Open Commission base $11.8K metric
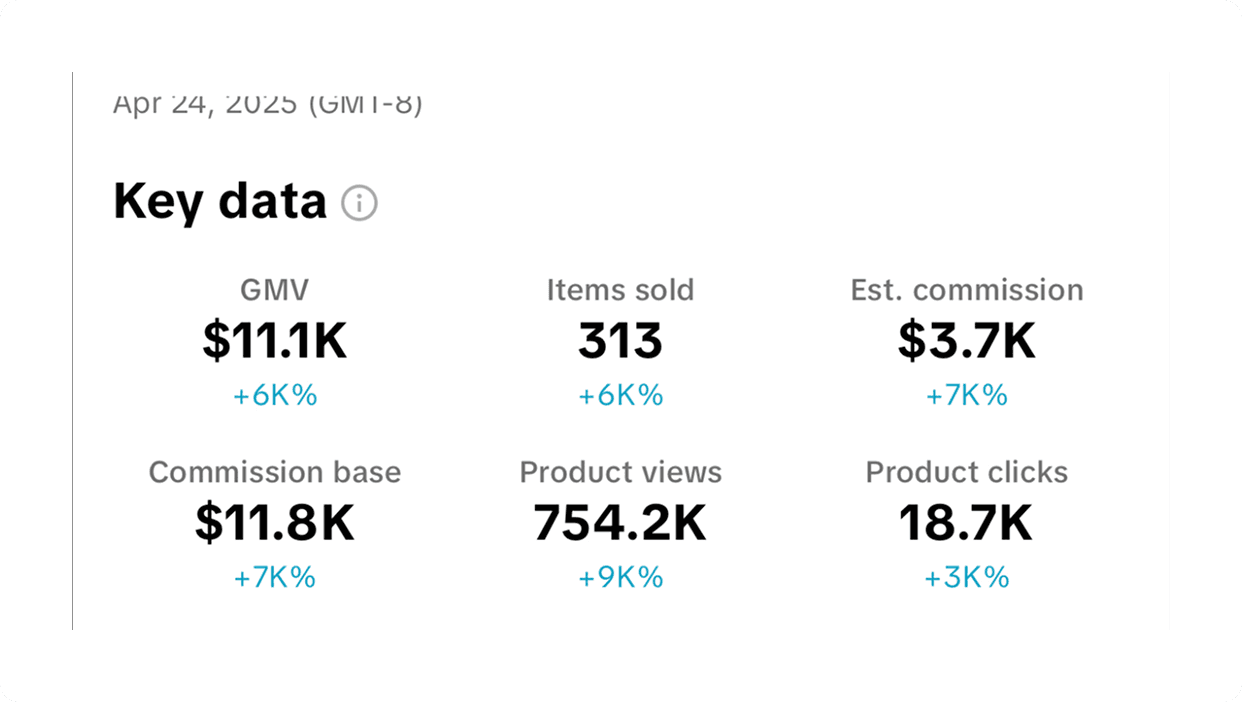Screen dimensions: 1242x702 pos(275,524)
